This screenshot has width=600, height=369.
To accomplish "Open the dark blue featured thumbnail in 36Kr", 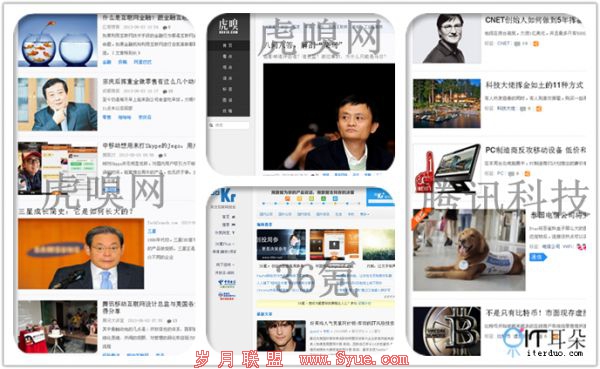I will [x=281, y=245].
